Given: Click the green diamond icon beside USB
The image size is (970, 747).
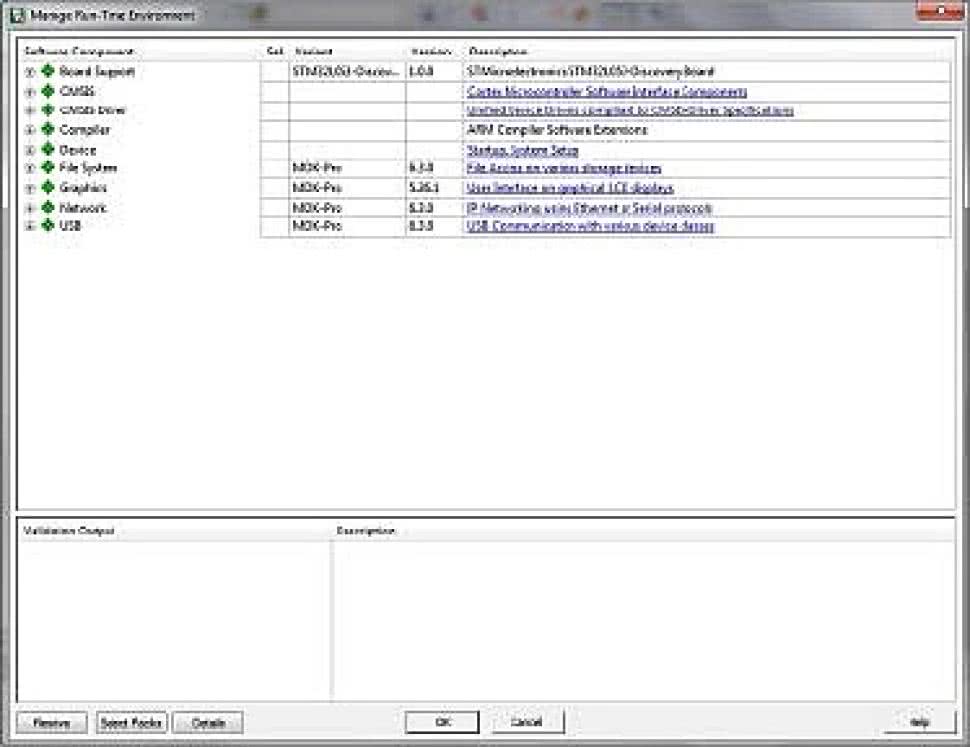Looking at the screenshot, I should point(47,226).
